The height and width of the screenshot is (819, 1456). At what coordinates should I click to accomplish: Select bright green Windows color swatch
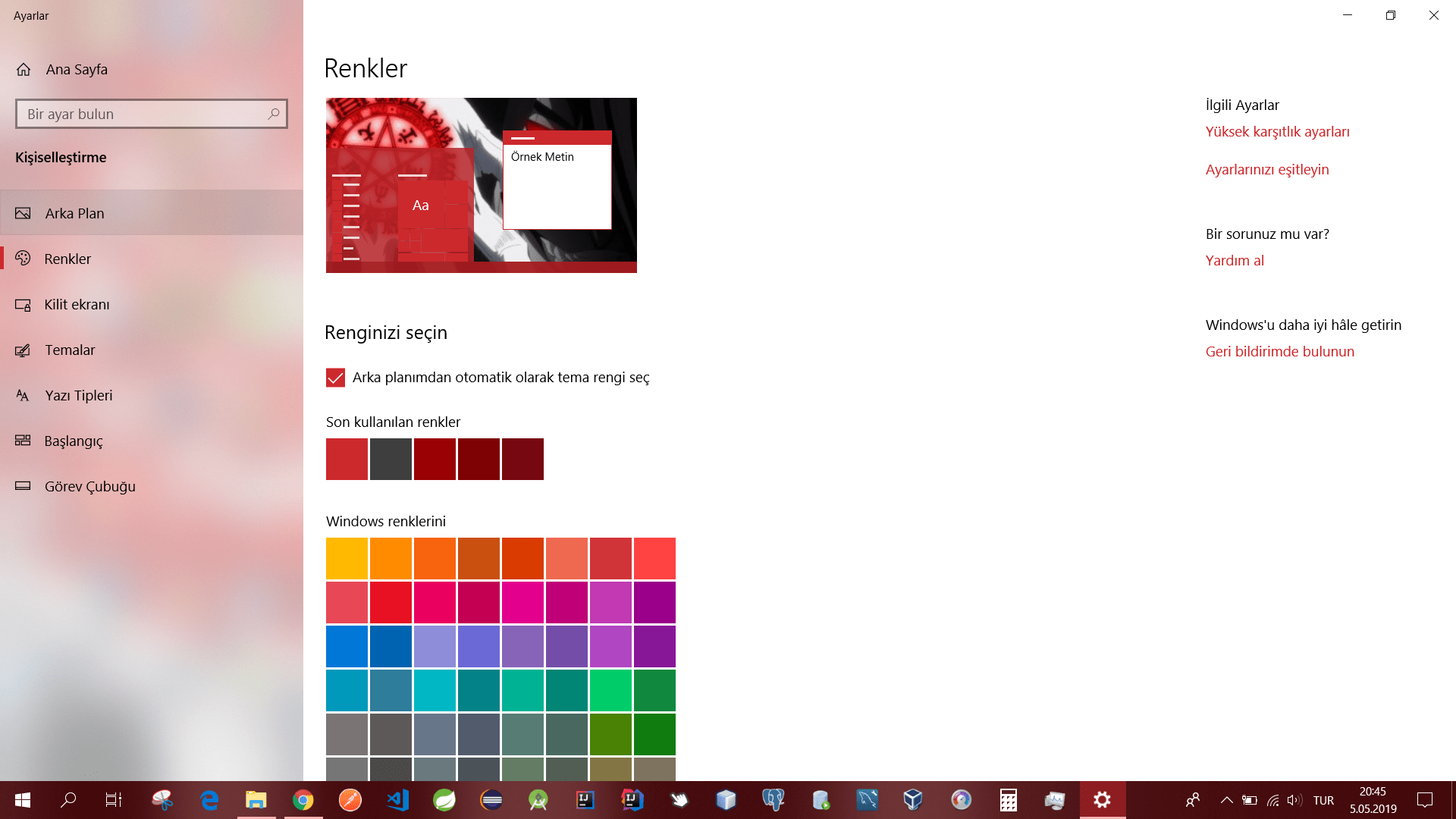610,690
